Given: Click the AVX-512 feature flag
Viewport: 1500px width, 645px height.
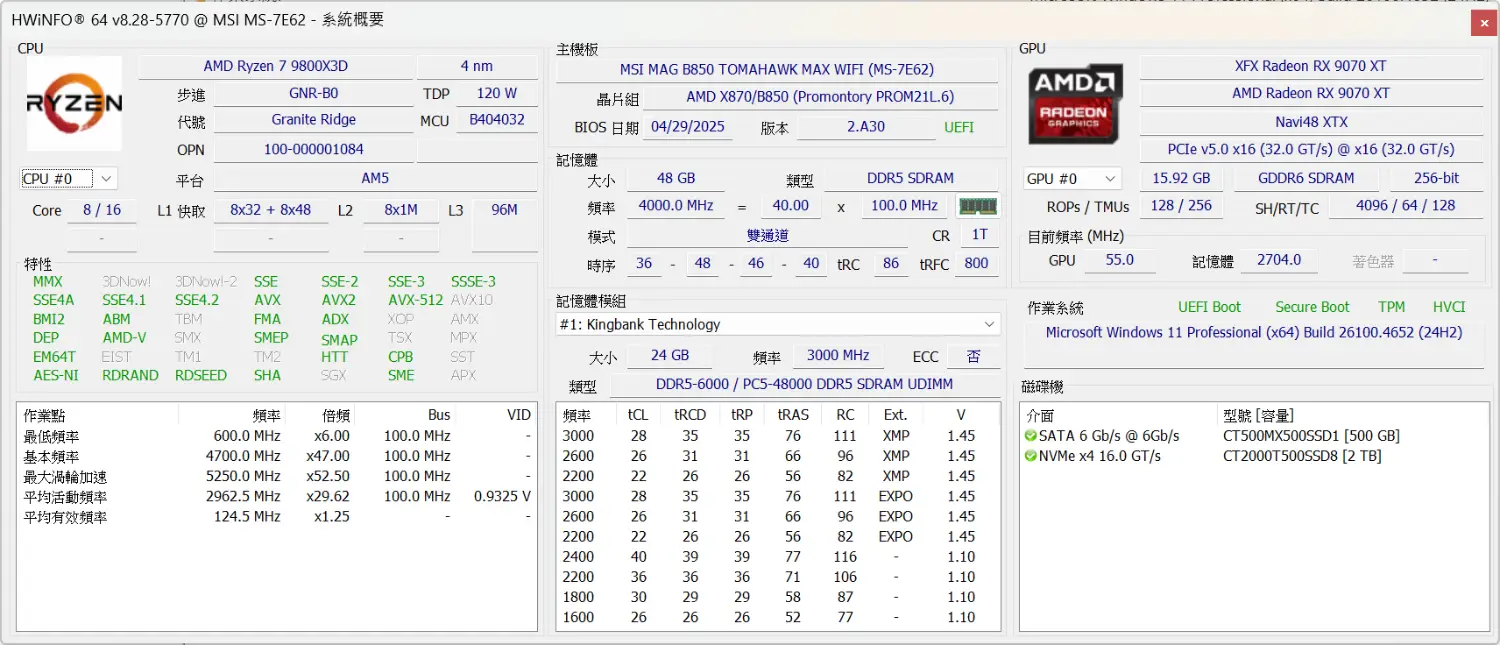Looking at the screenshot, I should click(415, 300).
